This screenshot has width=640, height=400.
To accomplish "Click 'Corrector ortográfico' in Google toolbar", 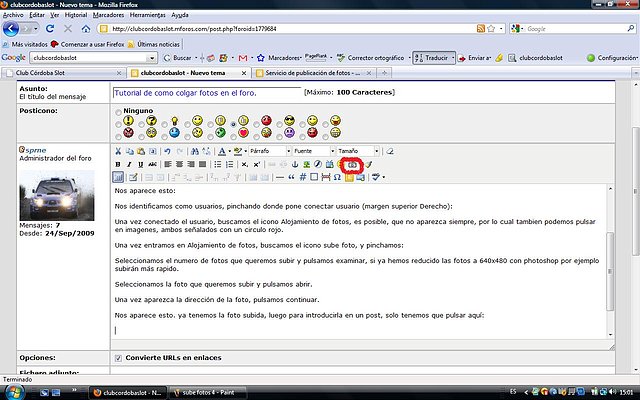I will pyautogui.click(x=371, y=58).
